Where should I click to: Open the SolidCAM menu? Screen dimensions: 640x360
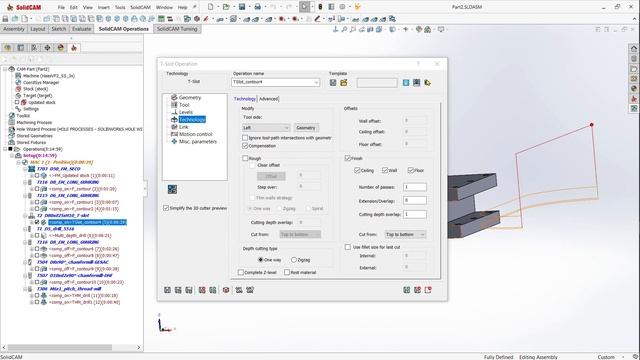click(x=140, y=7)
